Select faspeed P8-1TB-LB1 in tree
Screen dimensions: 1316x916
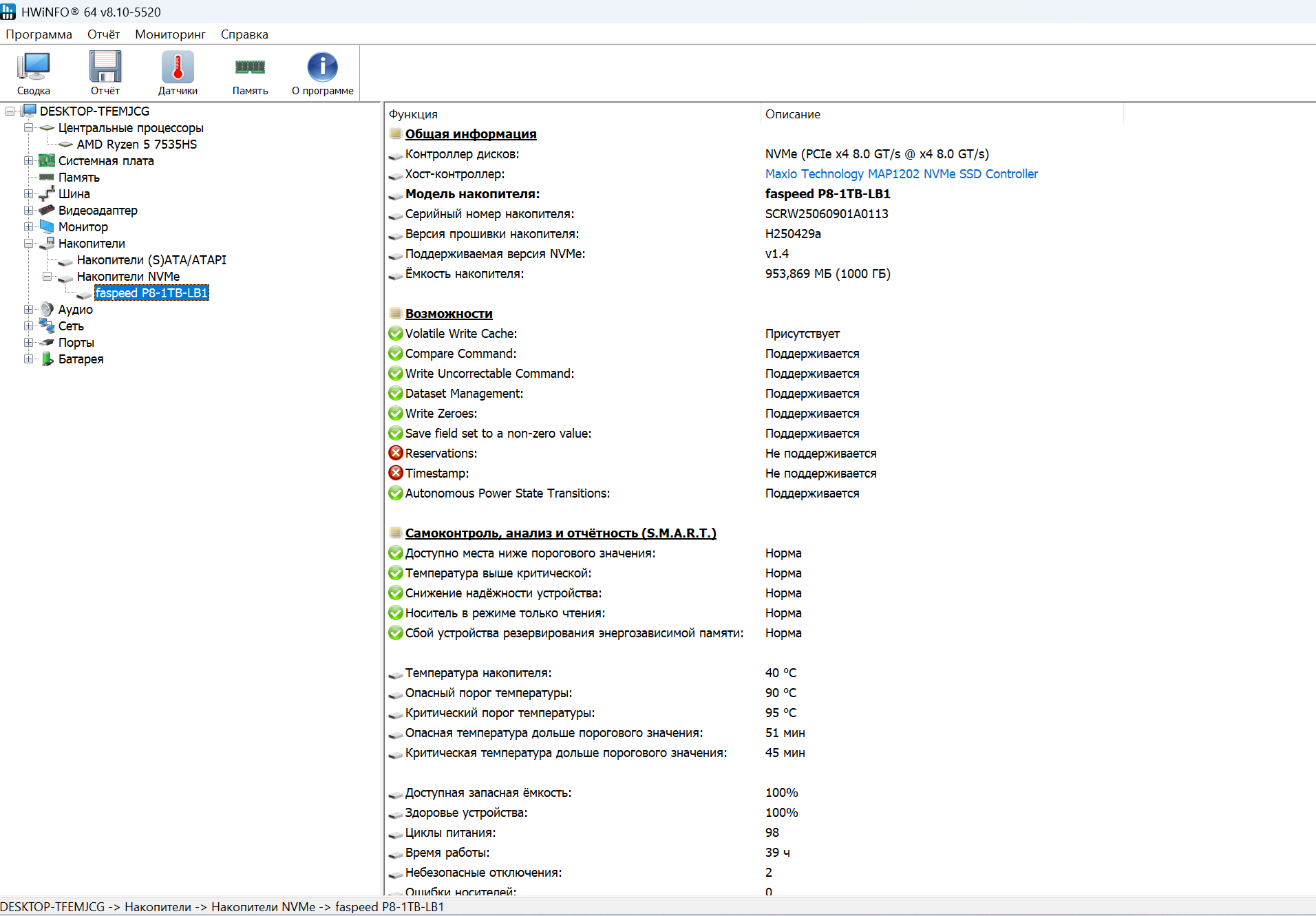coord(151,292)
